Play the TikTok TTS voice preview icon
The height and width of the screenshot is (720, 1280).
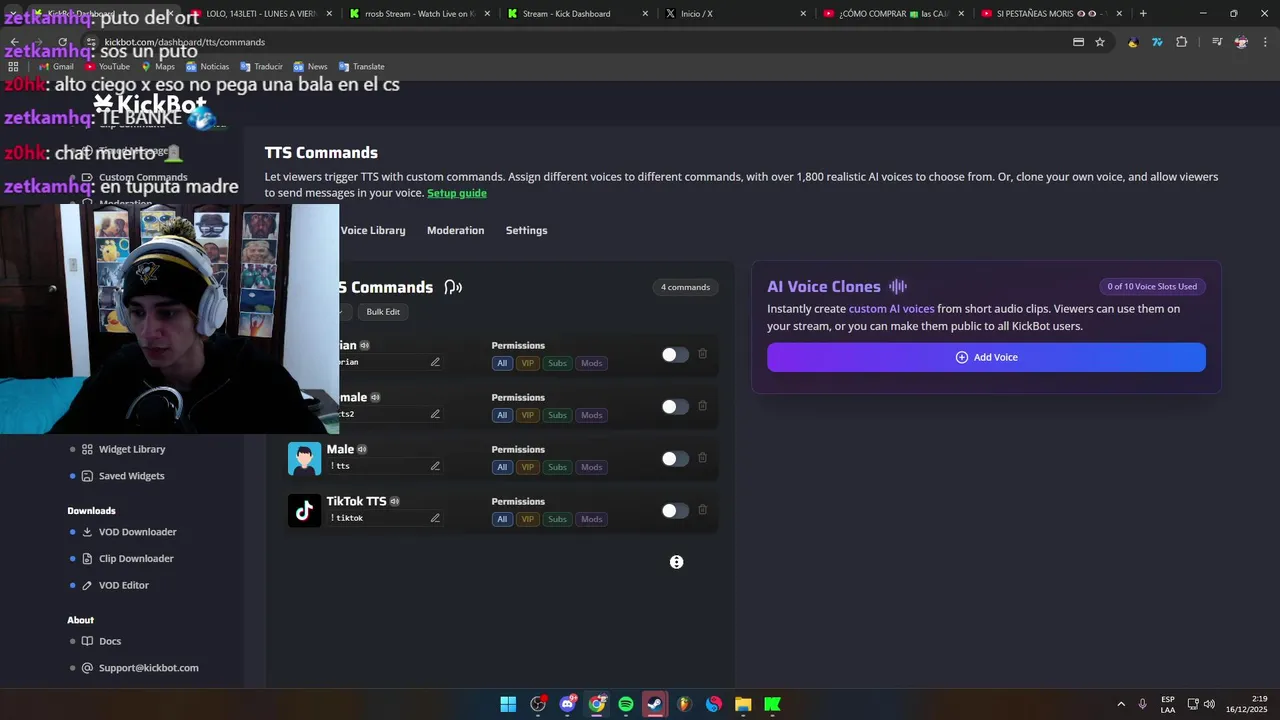[395, 502]
